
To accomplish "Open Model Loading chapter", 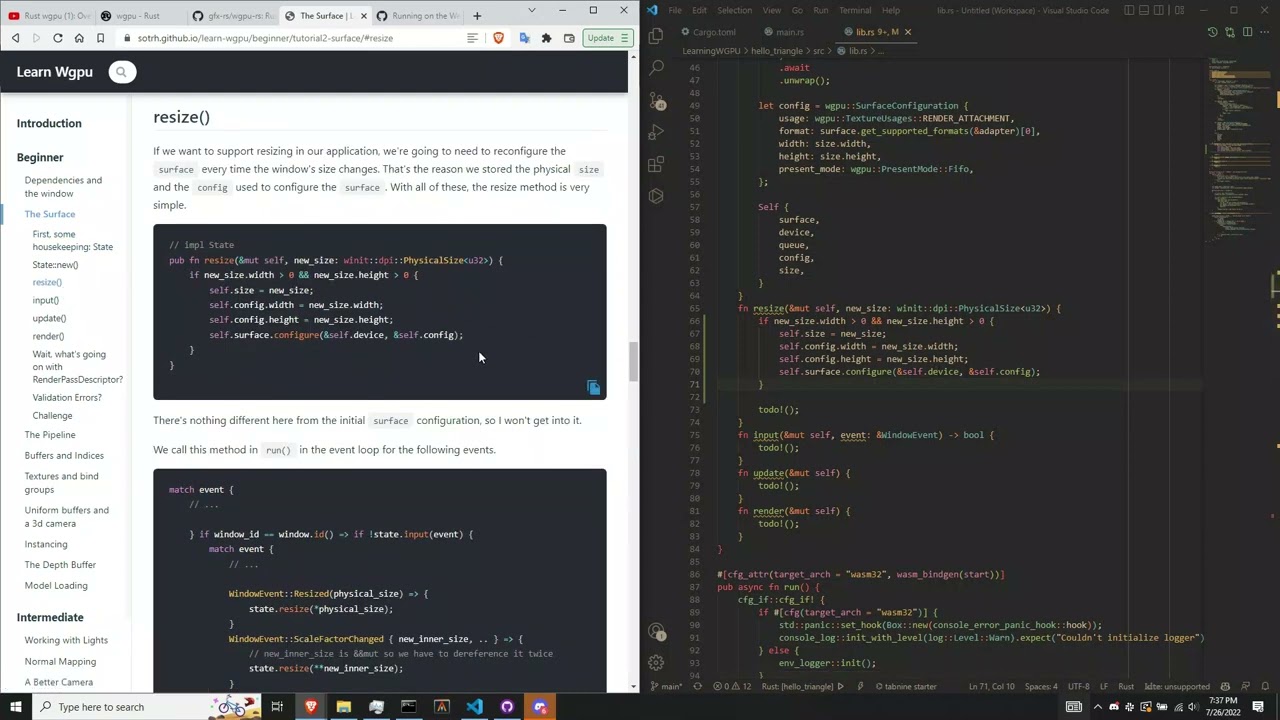I will click(56, 585).
